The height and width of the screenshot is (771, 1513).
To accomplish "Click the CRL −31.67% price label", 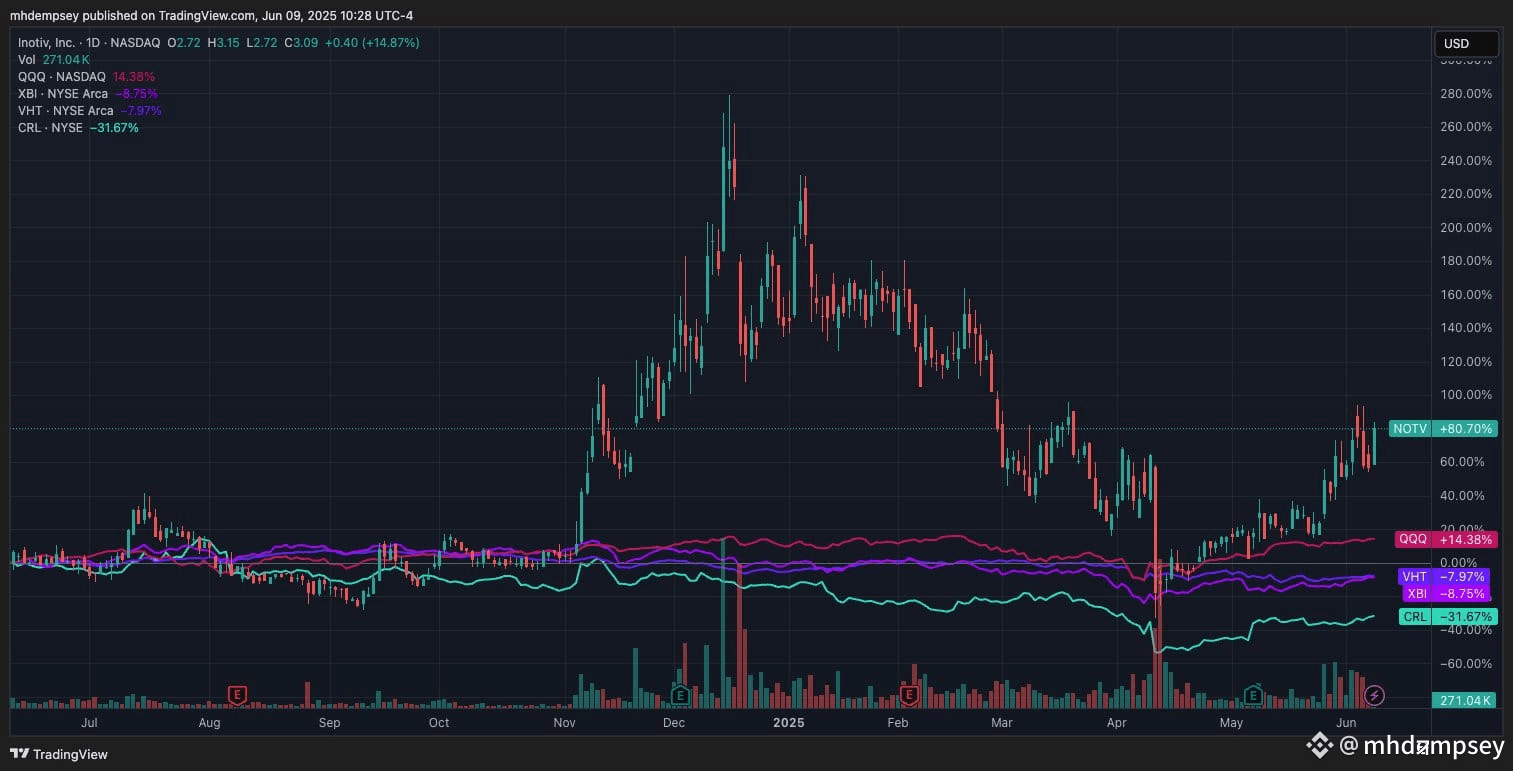I will [1448, 616].
